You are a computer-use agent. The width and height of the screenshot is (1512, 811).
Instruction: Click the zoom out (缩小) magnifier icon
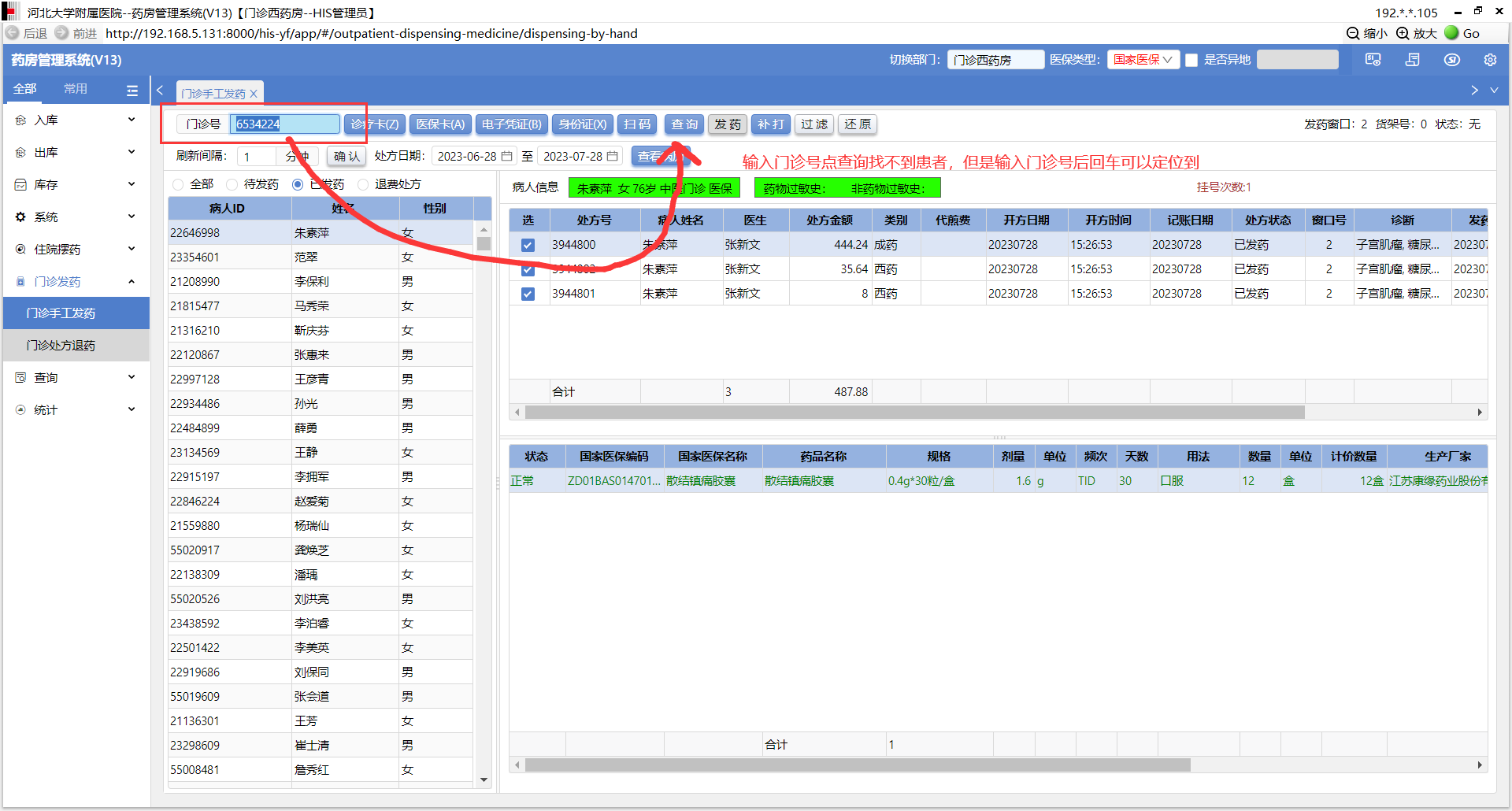point(1353,33)
